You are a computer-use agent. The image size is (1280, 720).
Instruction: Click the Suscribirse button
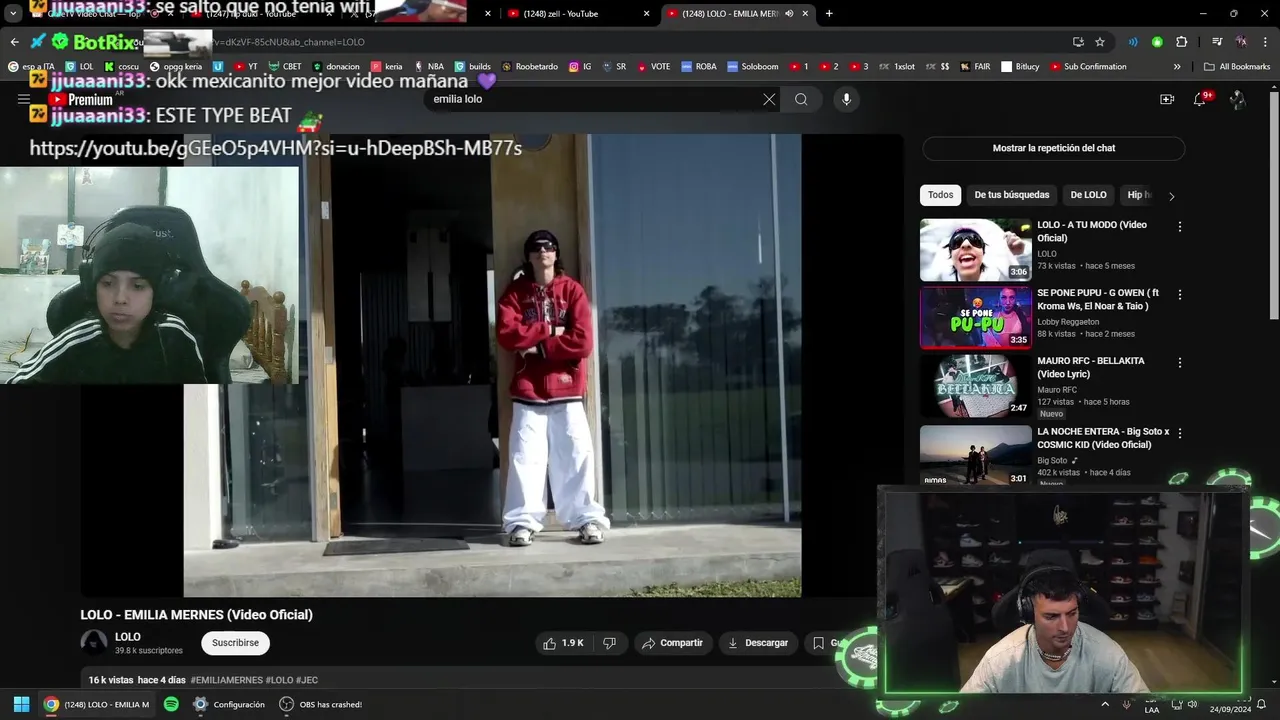[x=235, y=643]
